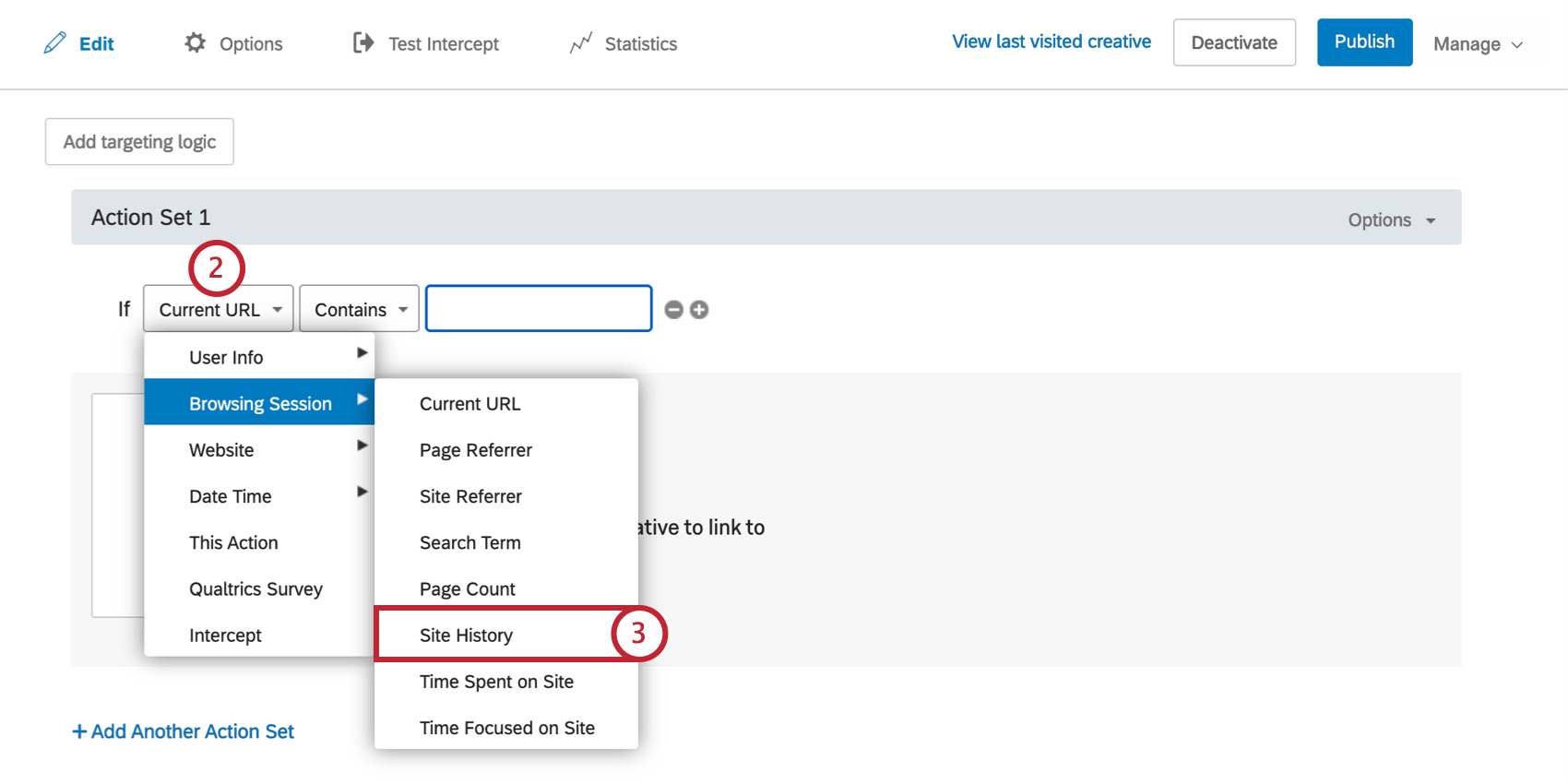Click the Options gear icon
Viewport: 1568px width, 784px height.
(x=195, y=42)
